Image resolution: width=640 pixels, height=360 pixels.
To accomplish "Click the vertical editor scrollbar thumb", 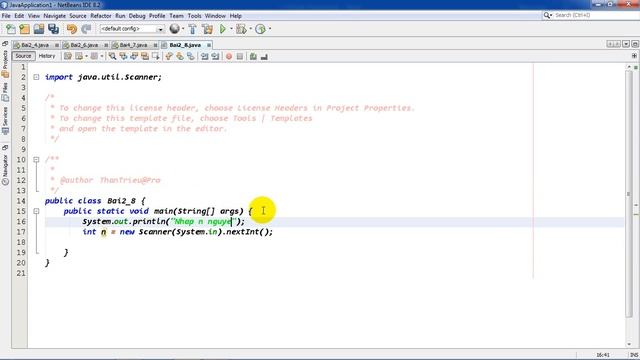I will click(629, 194).
